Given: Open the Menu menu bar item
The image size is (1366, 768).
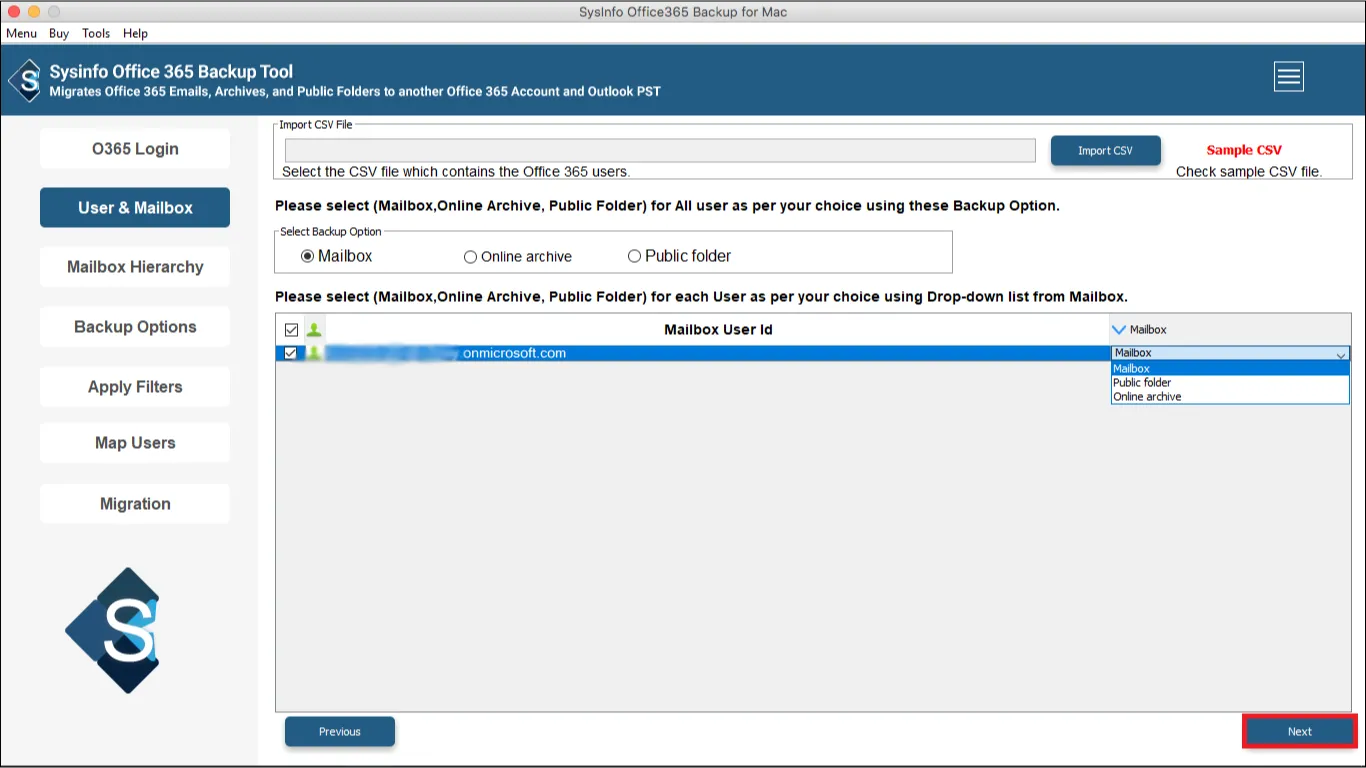Looking at the screenshot, I should pos(22,33).
